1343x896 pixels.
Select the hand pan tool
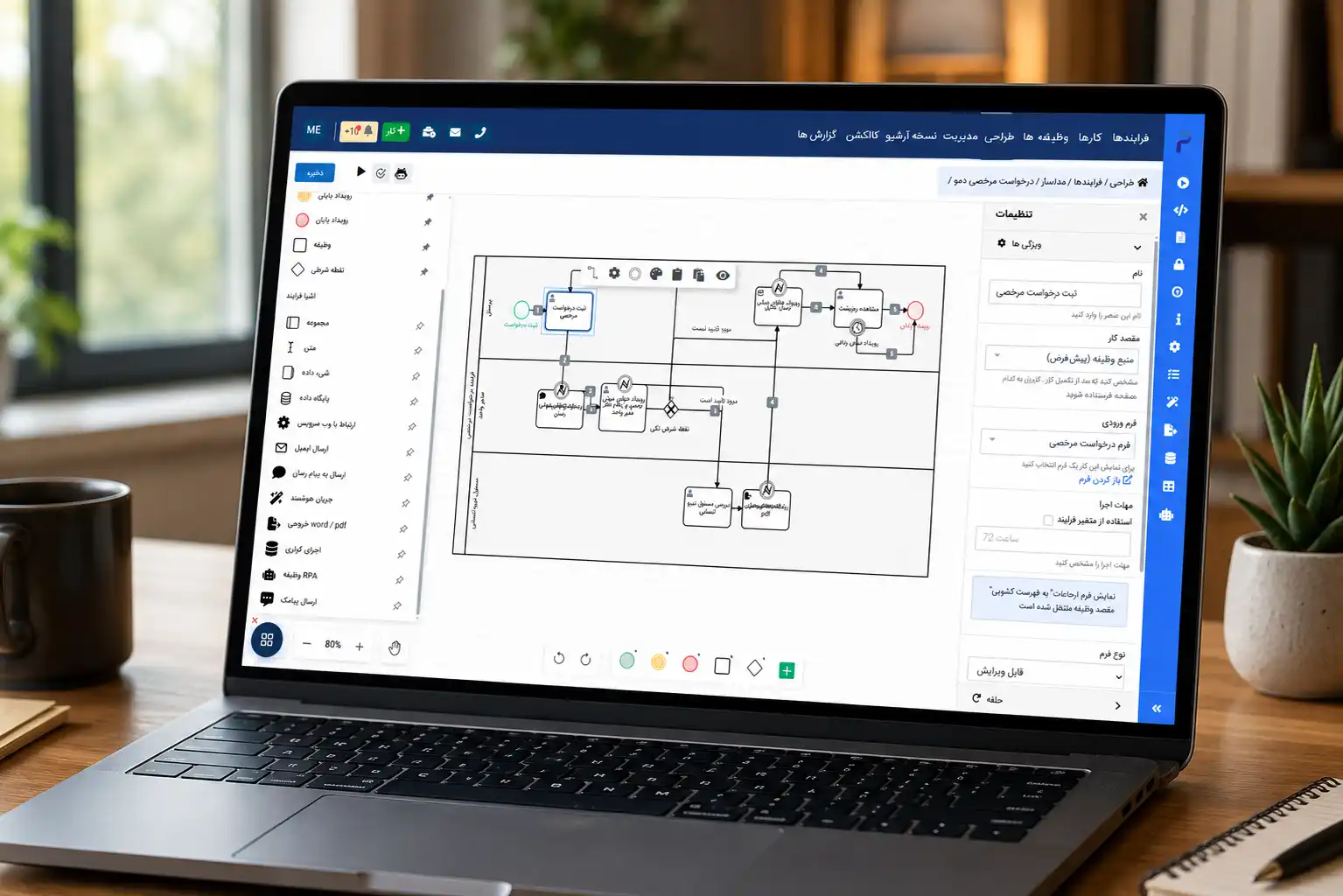point(395,647)
